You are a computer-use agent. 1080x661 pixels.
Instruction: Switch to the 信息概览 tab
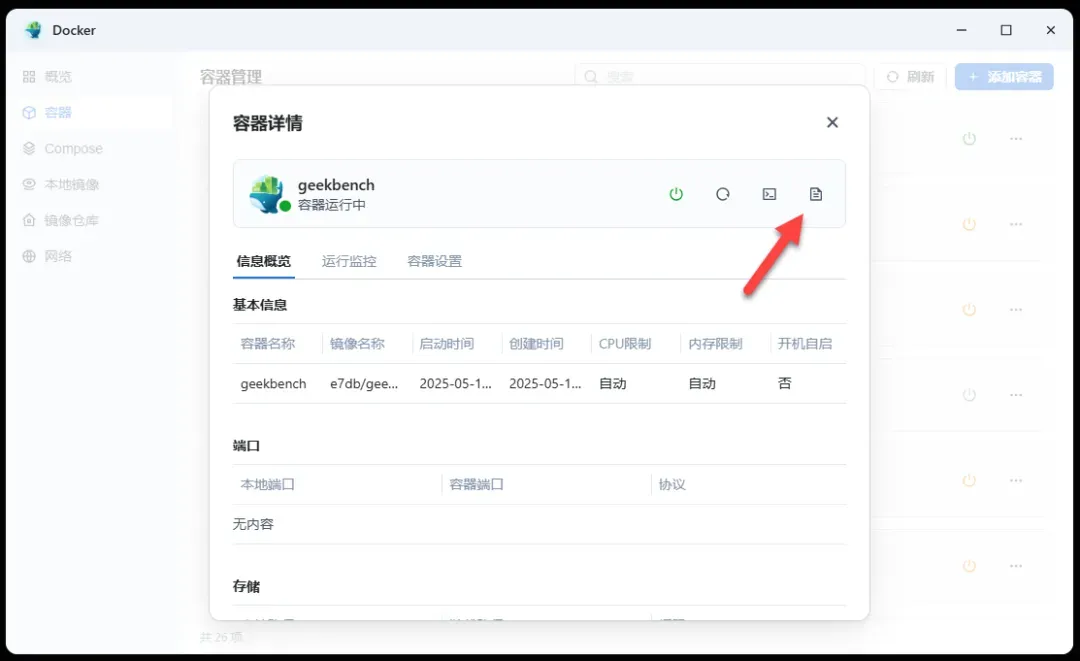264,262
